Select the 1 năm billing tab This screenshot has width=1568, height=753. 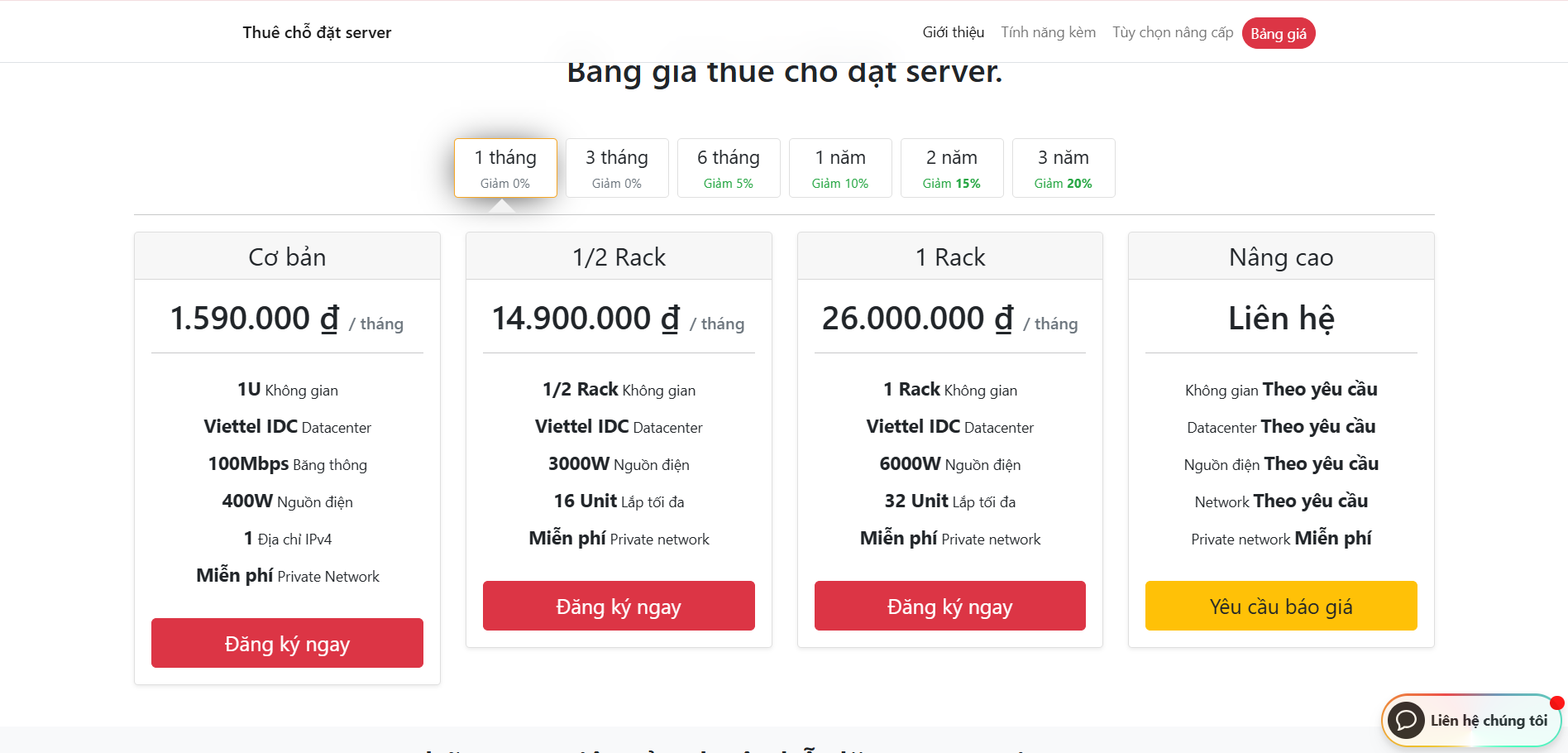point(840,168)
